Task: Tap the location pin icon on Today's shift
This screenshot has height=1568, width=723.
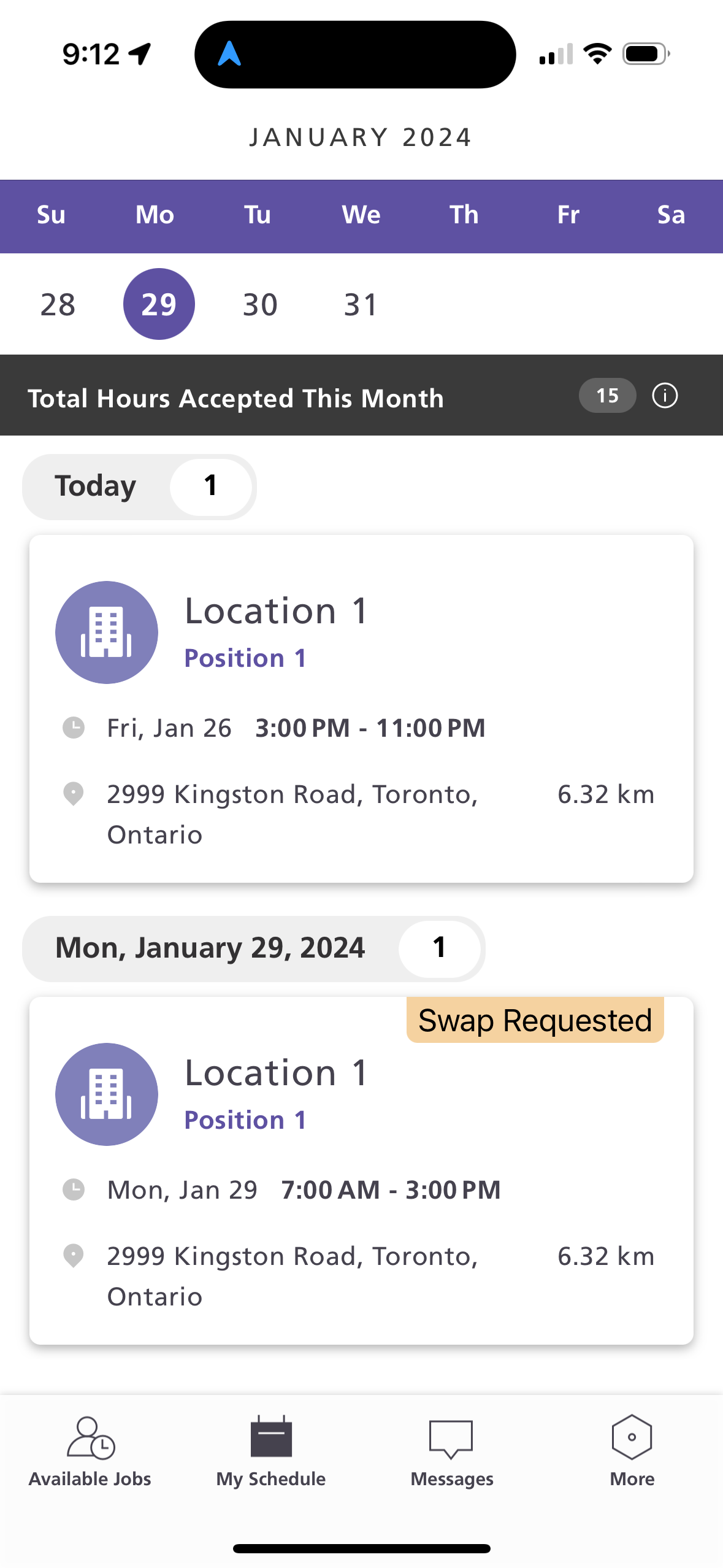Action: (x=74, y=794)
